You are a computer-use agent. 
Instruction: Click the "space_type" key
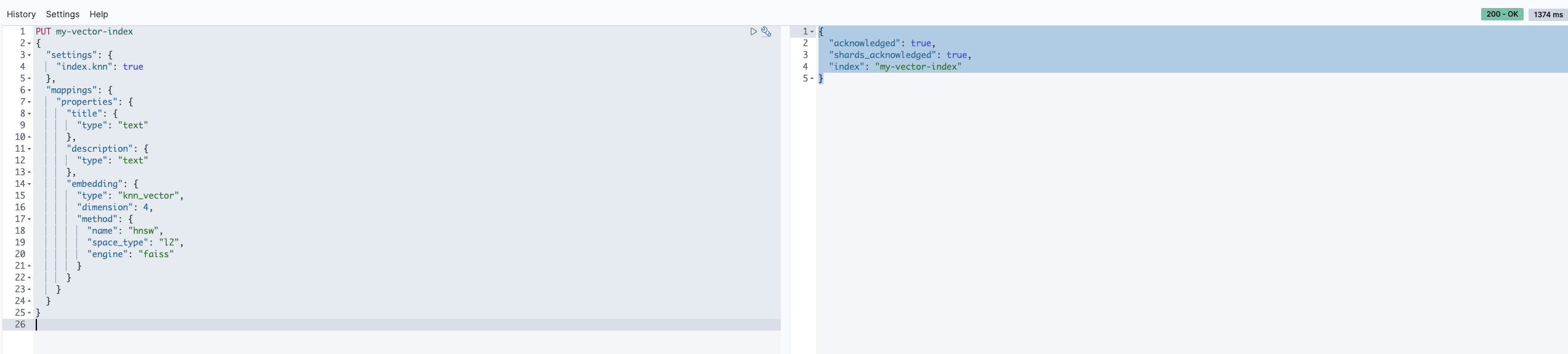pos(118,242)
